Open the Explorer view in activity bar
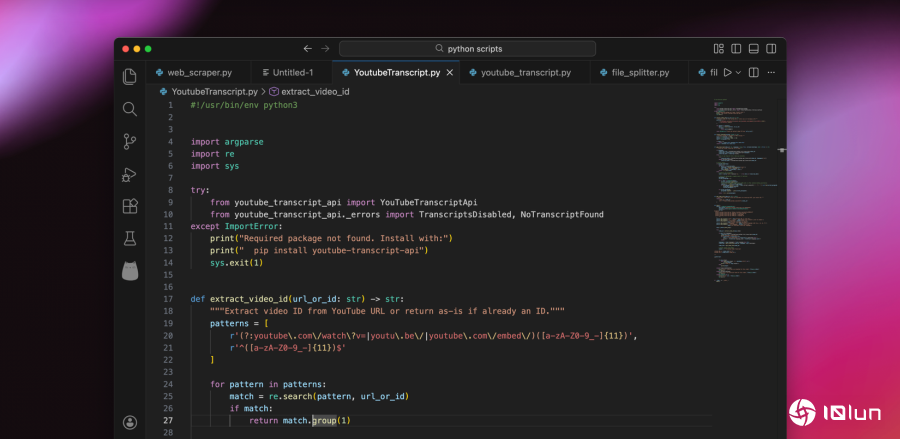The height and width of the screenshot is (439, 900). 129,77
